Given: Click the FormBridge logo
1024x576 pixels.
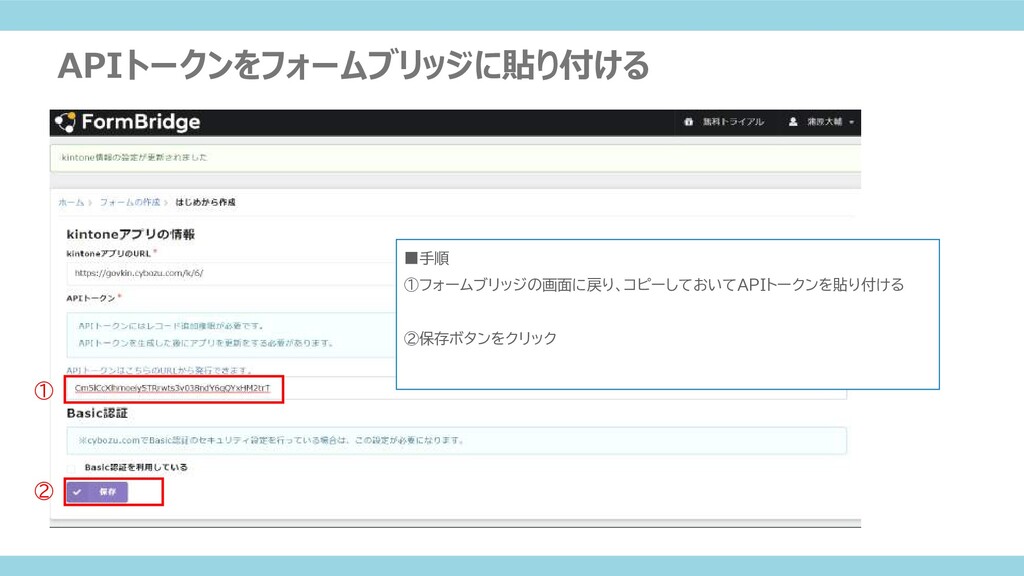Looking at the screenshot, I should pyautogui.click(x=128, y=122).
